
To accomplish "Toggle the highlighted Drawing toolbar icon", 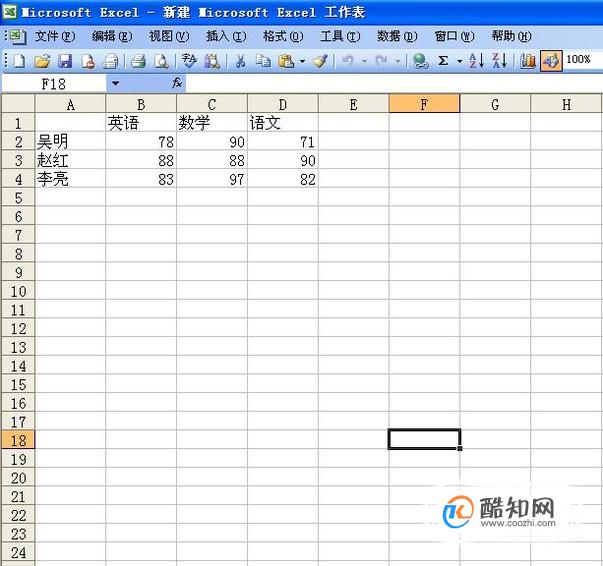I will [551, 61].
